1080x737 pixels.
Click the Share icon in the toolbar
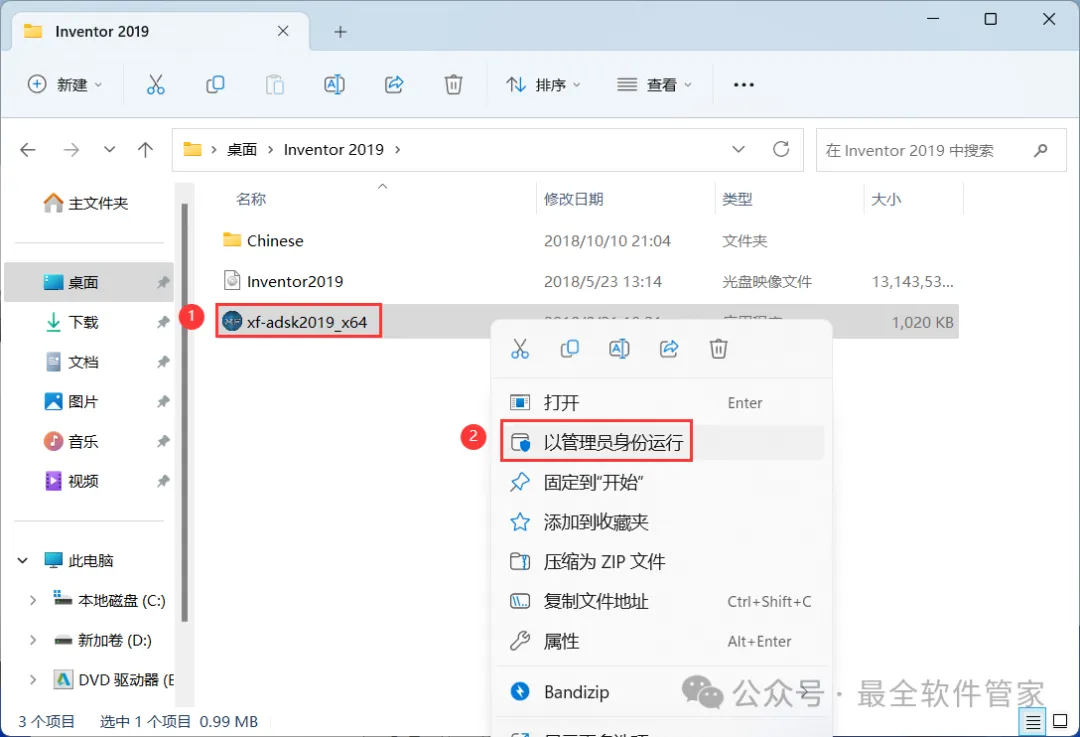click(x=394, y=85)
